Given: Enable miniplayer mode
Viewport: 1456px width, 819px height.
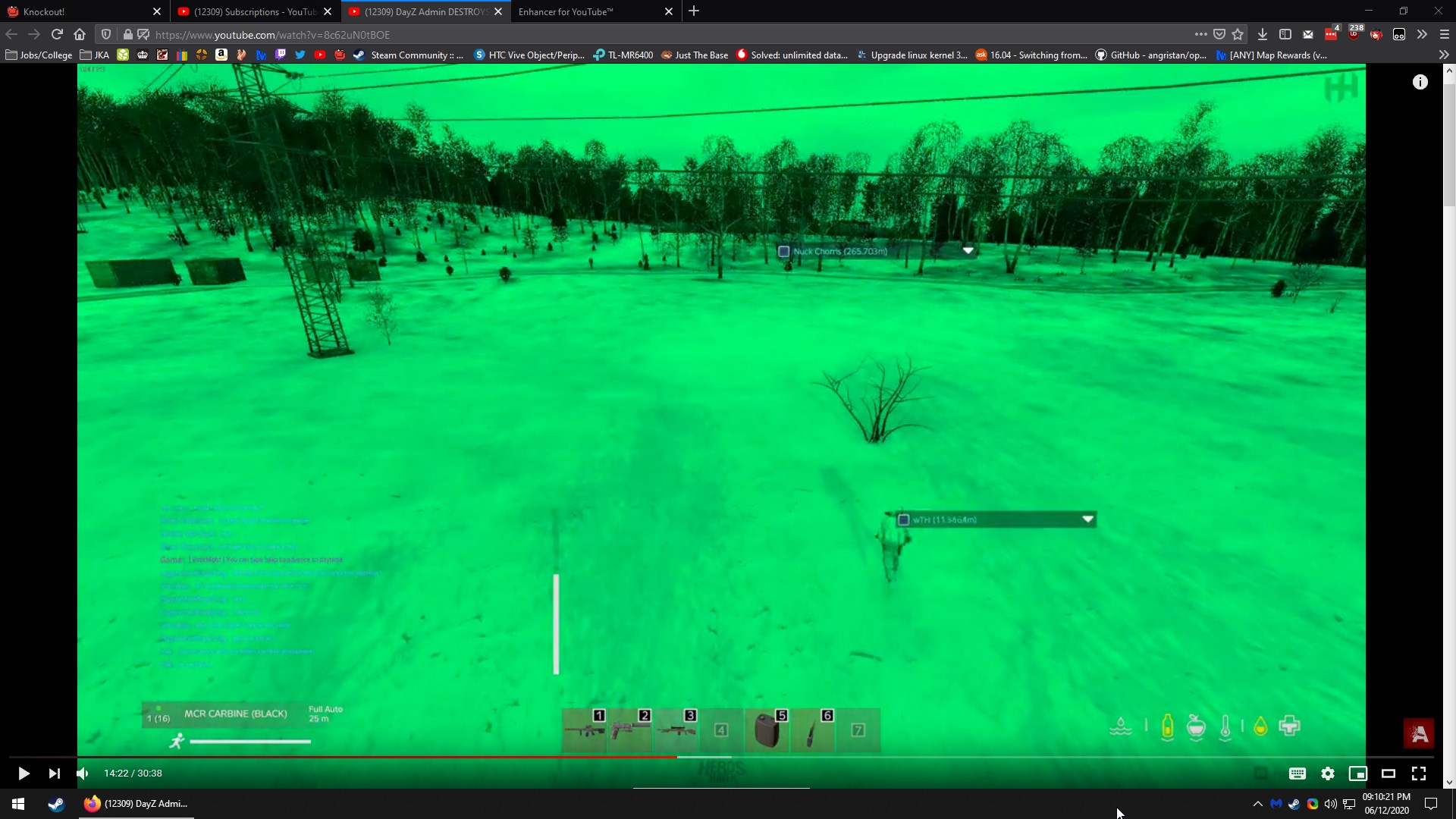Looking at the screenshot, I should click(1357, 773).
